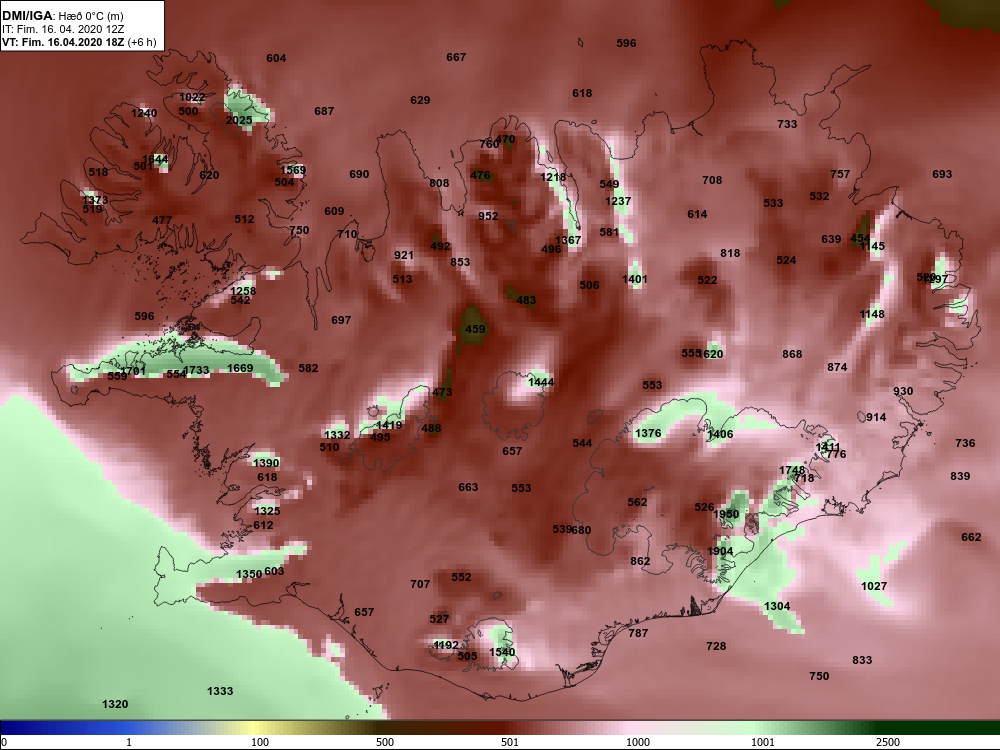This screenshot has height=750, width=1000.
Task: Click the 1325 height value
Action: pos(267,511)
